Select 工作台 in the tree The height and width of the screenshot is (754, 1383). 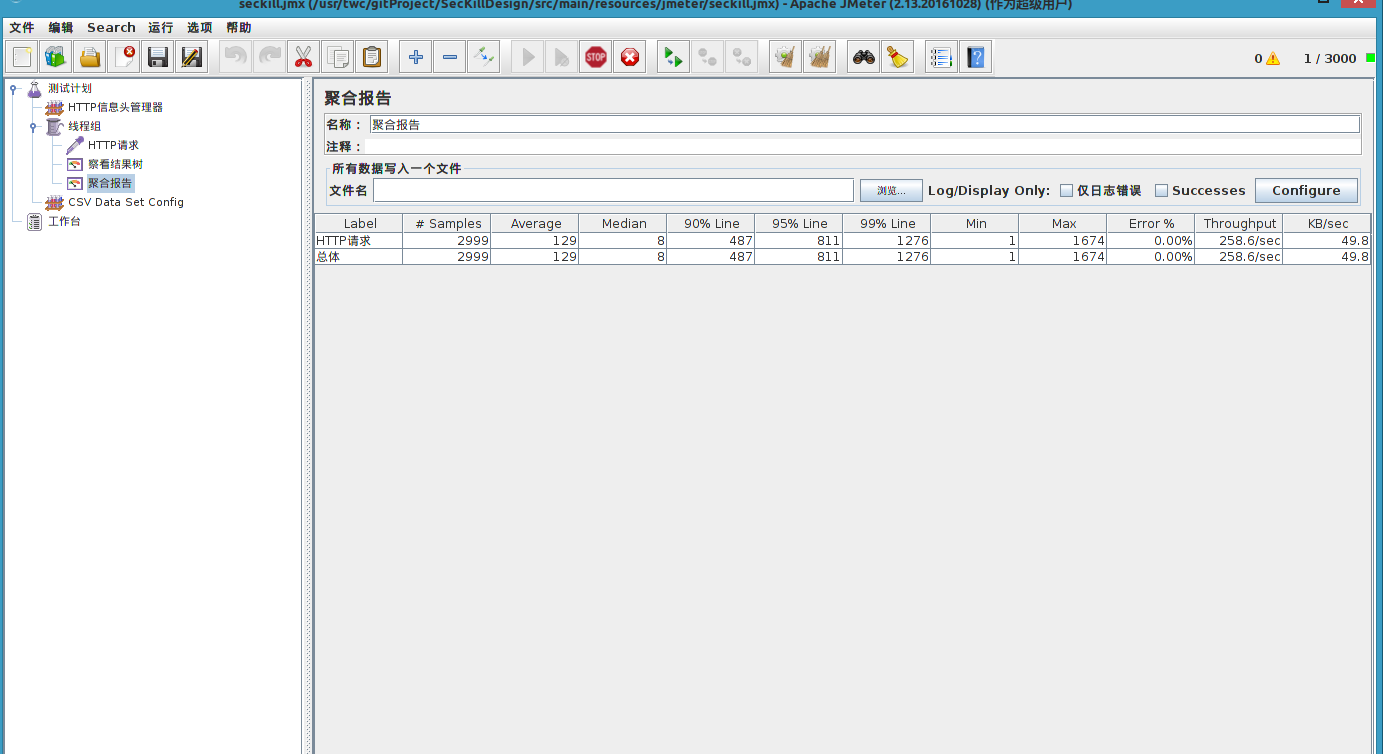point(64,221)
